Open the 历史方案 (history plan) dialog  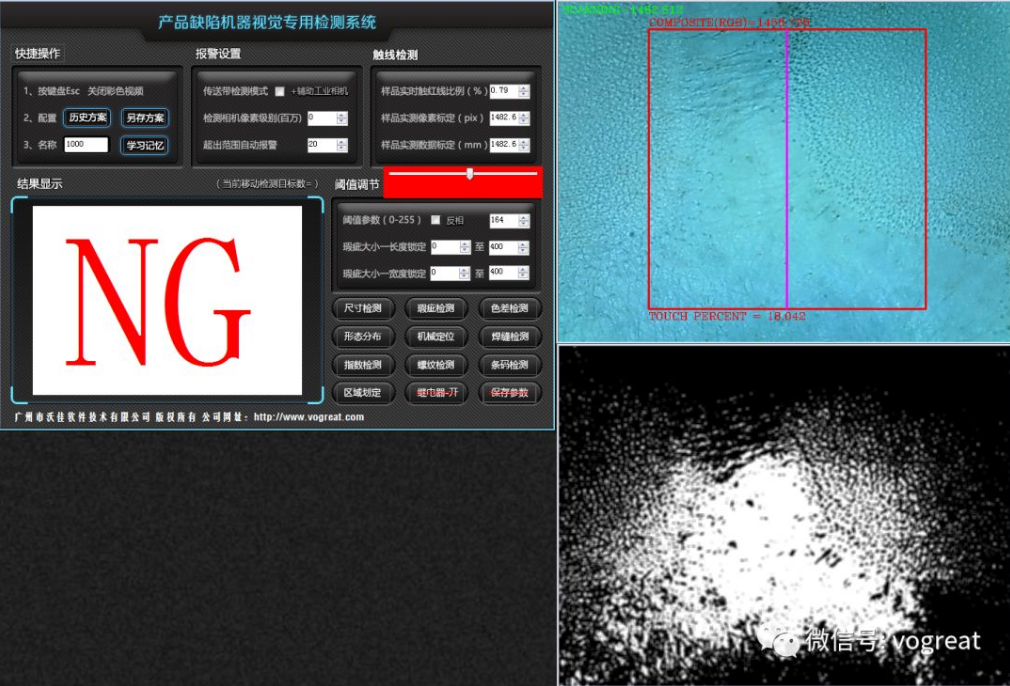tap(87, 117)
